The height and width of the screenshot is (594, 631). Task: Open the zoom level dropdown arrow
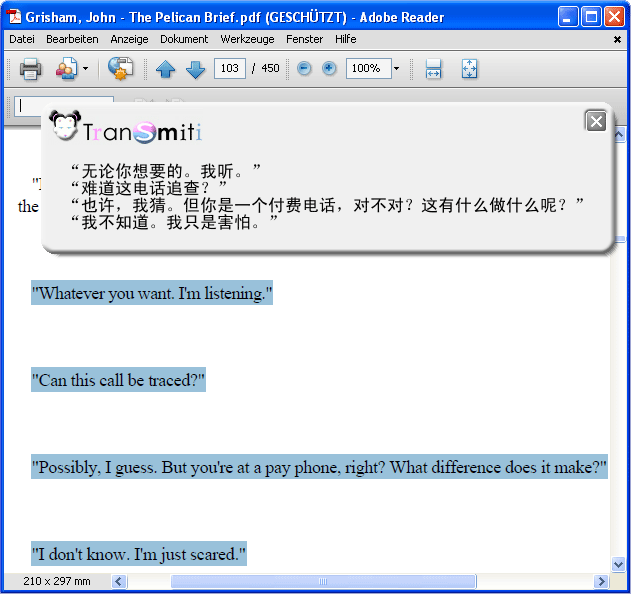point(396,68)
